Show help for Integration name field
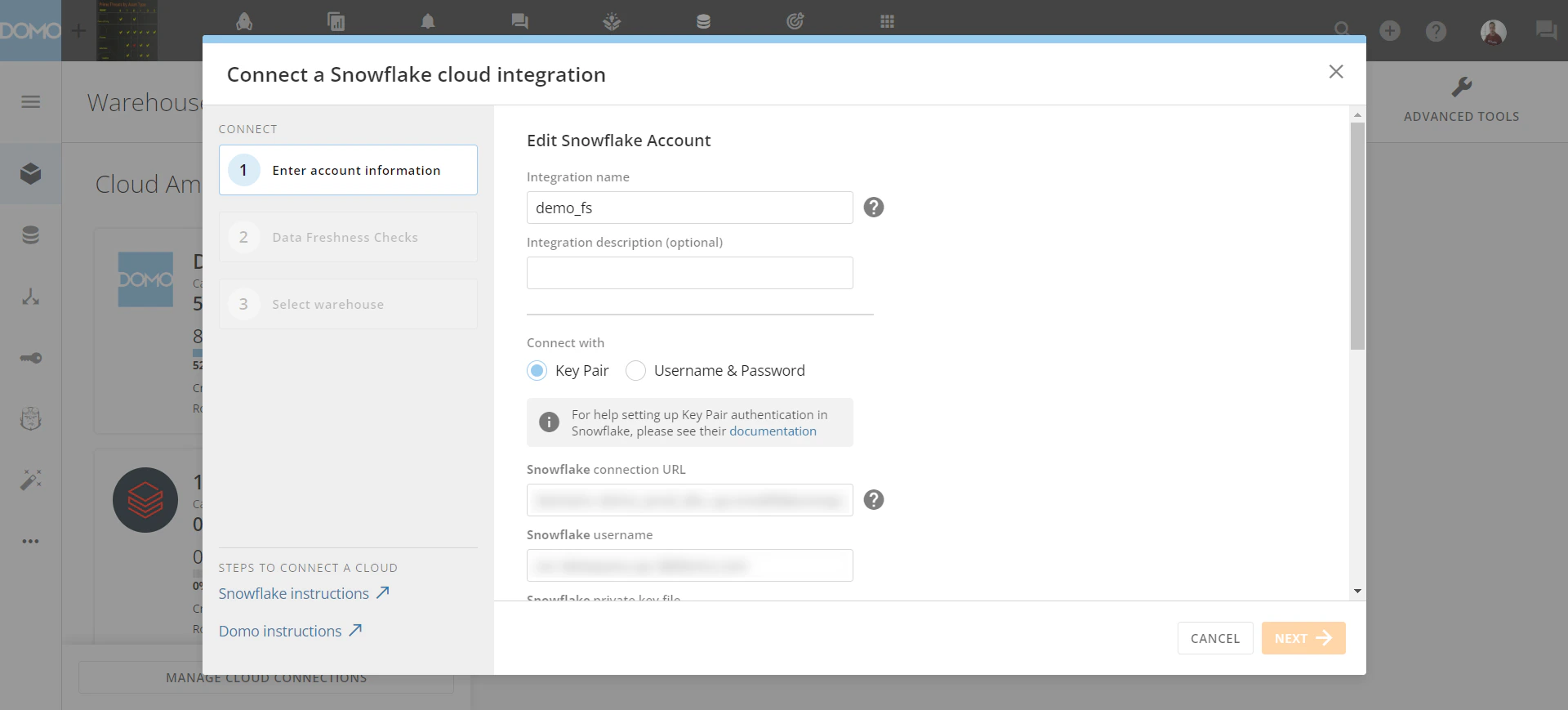The width and height of the screenshot is (1568, 710). [874, 208]
